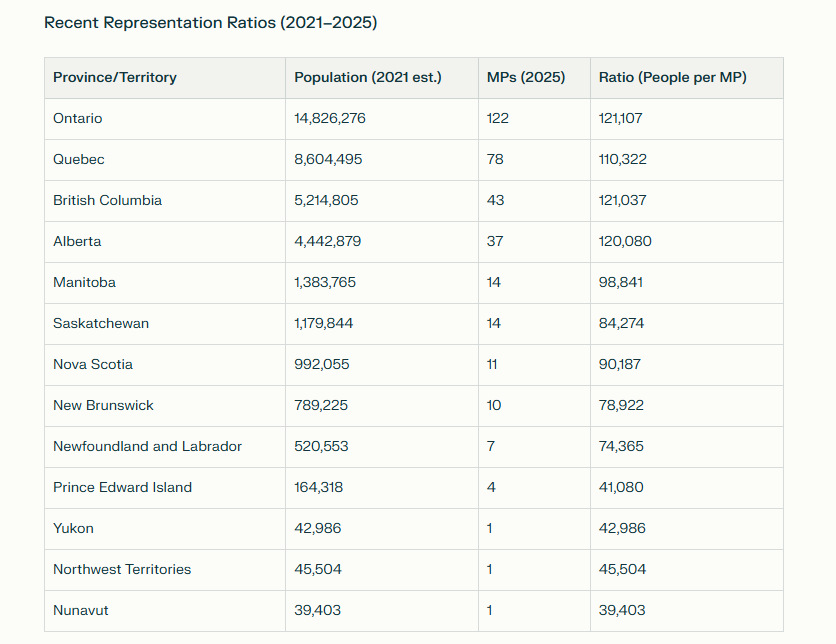Click the 'Recent Representation Ratios (2021–2025)' heading
The image size is (836, 644).
coord(211,22)
